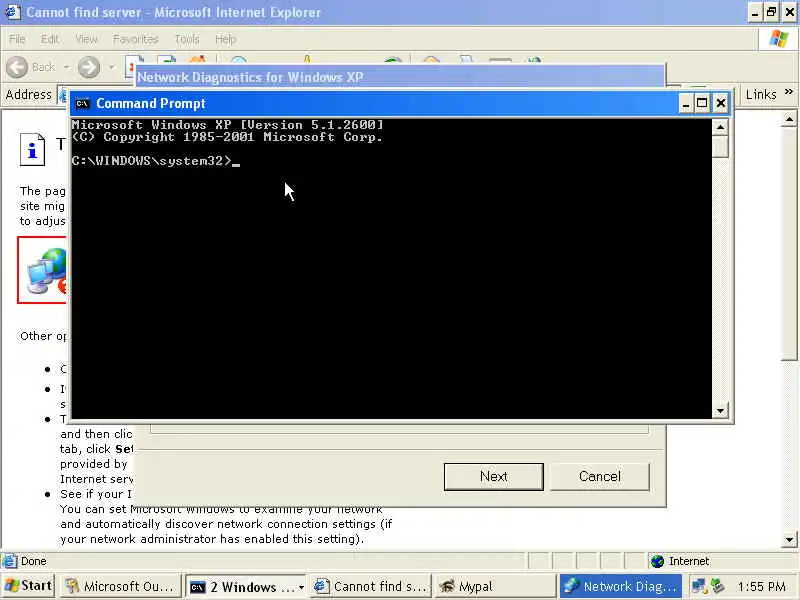Image resolution: width=800 pixels, height=600 pixels.
Task: Click IE page scrollbar up arrow
Action: pos(789,119)
